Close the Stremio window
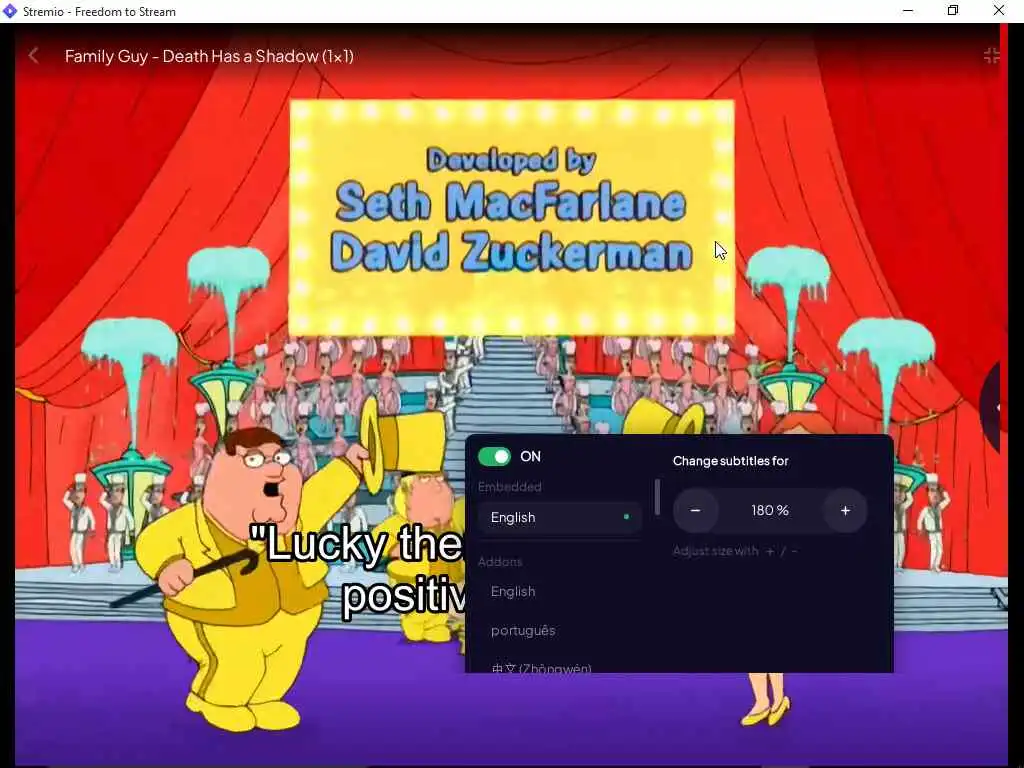The height and width of the screenshot is (768, 1024). click(x=999, y=11)
